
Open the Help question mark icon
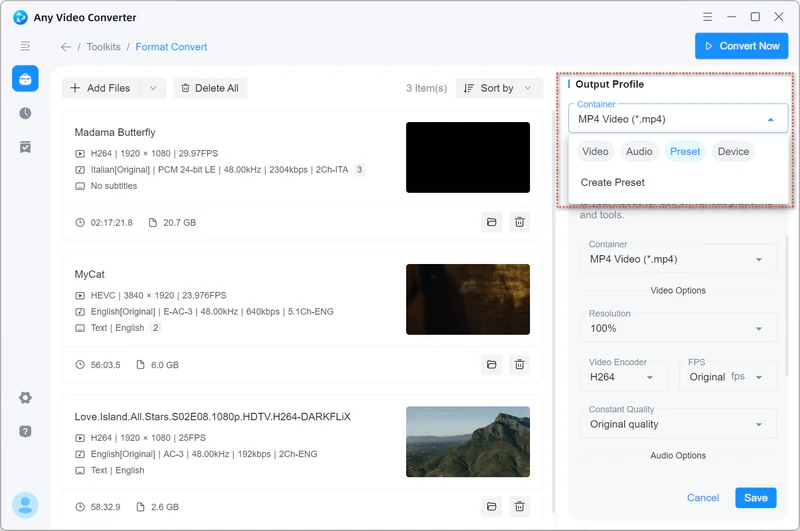25,432
